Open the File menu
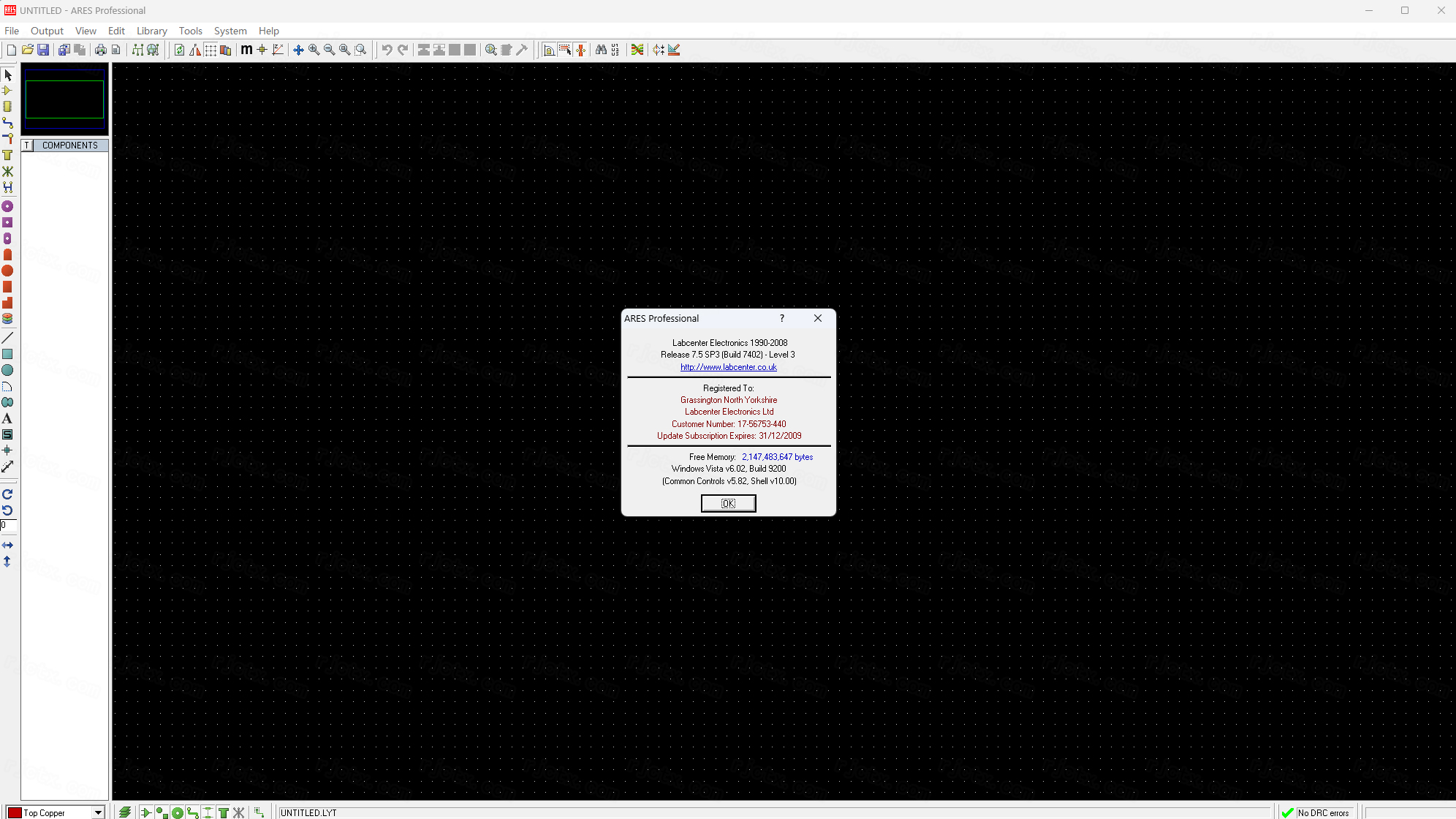The height and width of the screenshot is (819, 1456). click(12, 30)
